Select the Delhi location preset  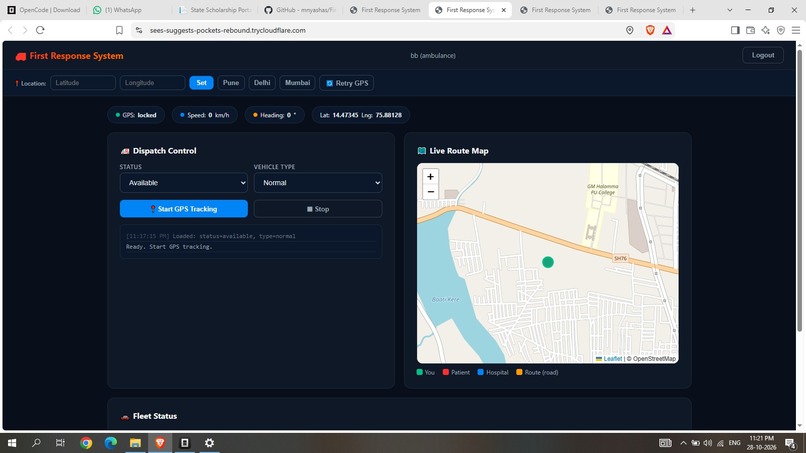[262, 83]
